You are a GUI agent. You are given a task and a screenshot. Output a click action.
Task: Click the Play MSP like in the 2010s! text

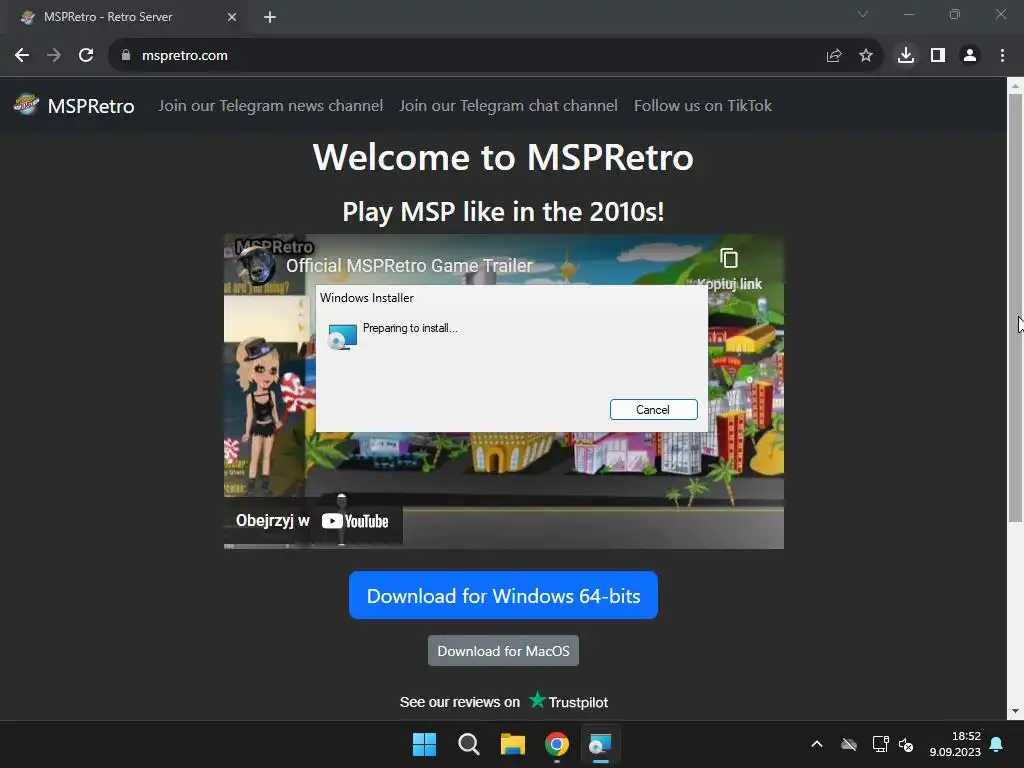[x=504, y=212]
